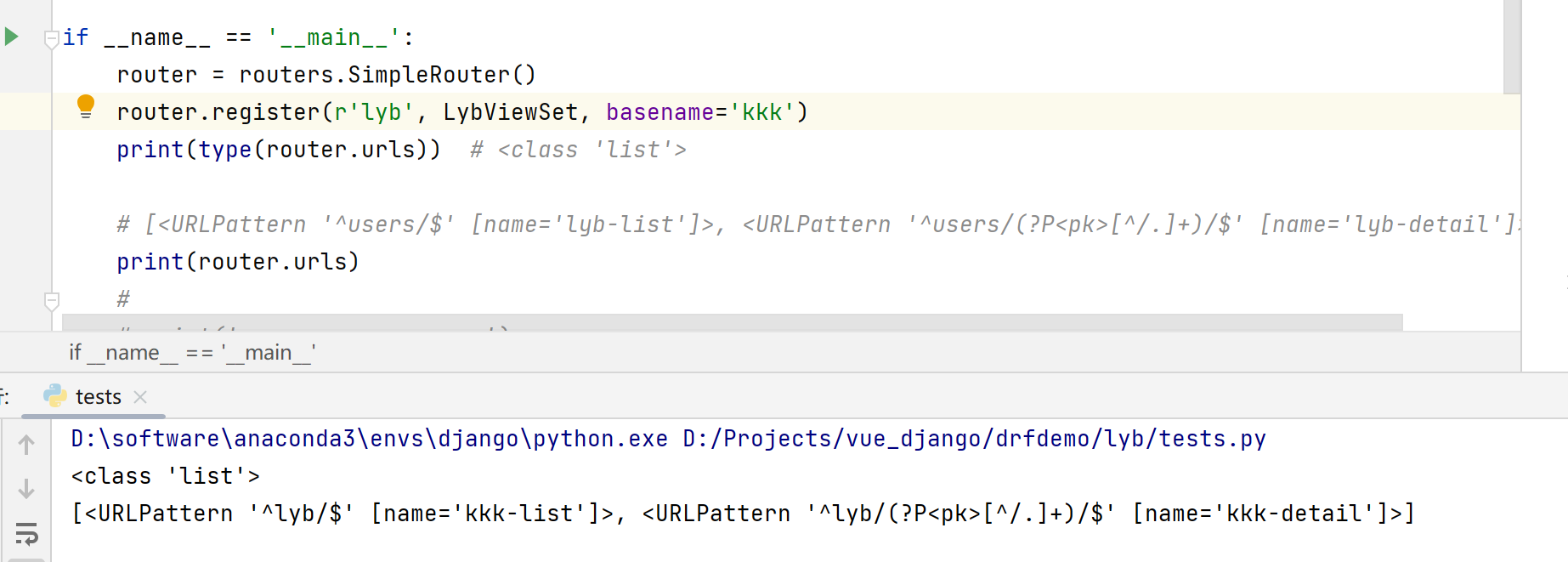Click the <class 'list'> console output
This screenshot has width=1568, height=562.
coord(166,476)
